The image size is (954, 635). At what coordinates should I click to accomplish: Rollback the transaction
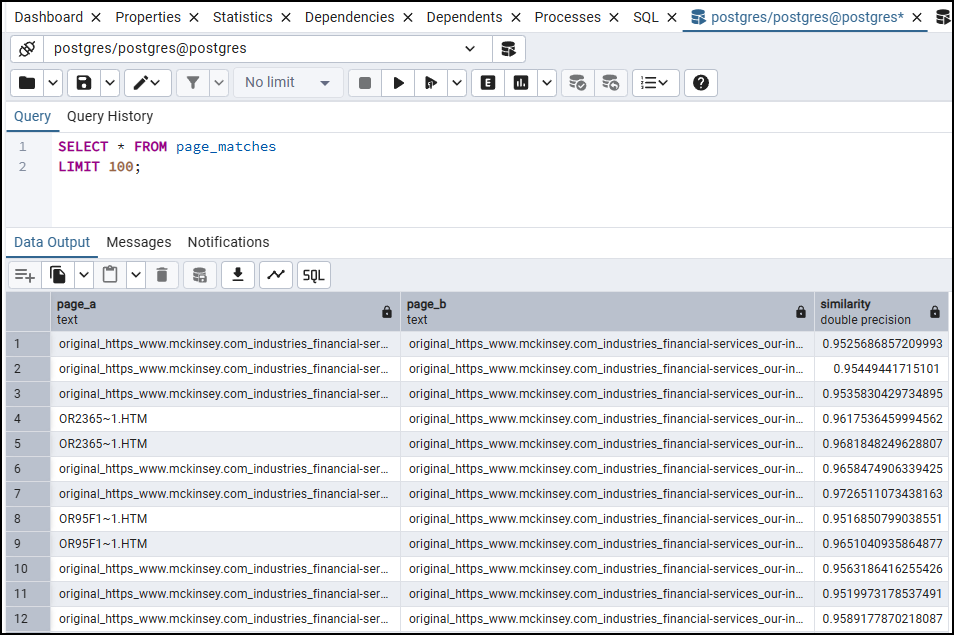click(610, 83)
